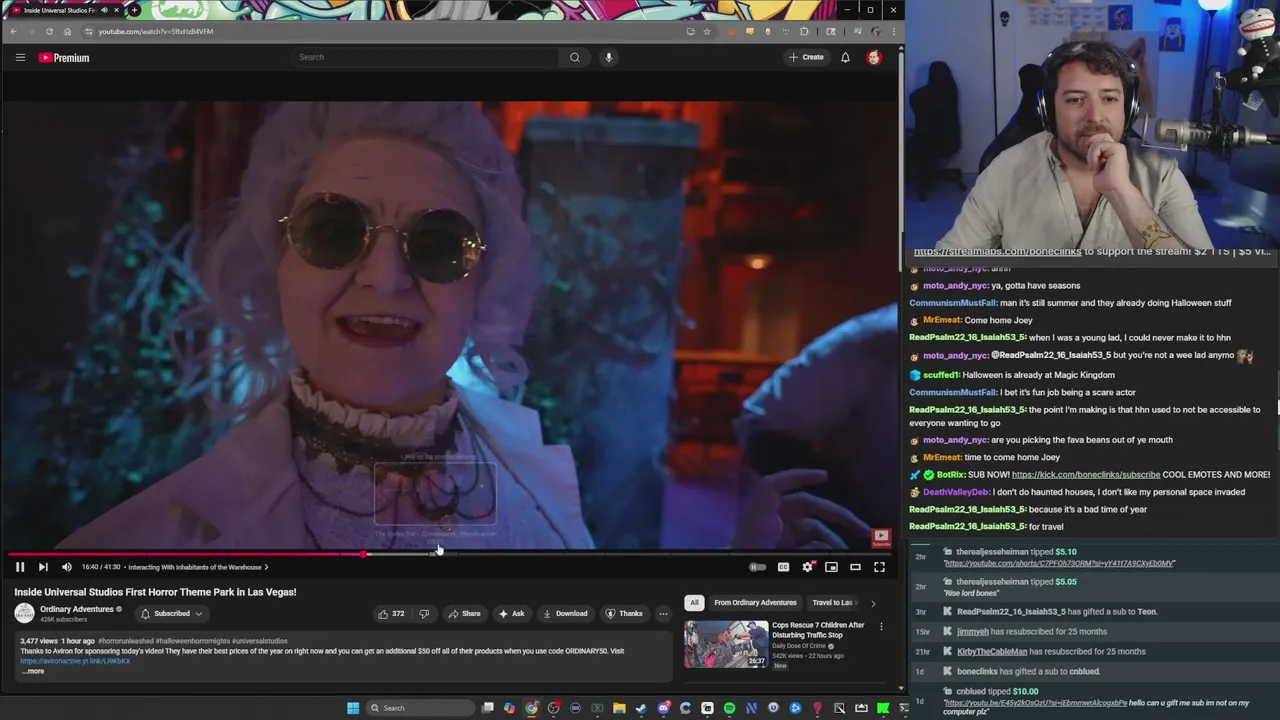Seek on the video progress bar
Viewport: 1280px width, 720px height.
click(448, 553)
